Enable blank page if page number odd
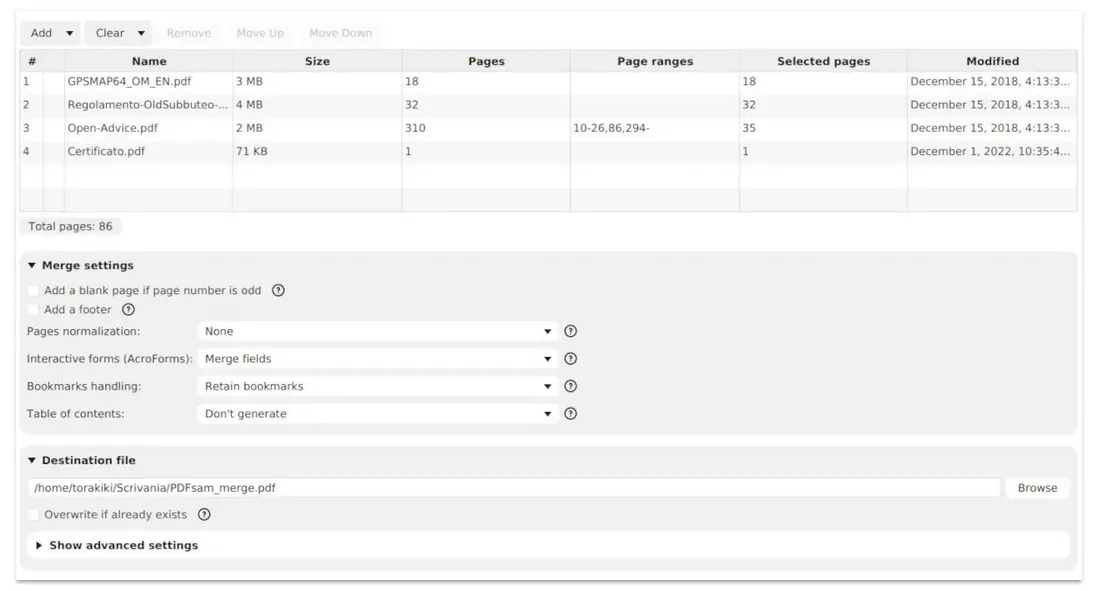Screen dimensions: 1099x591 34,291
